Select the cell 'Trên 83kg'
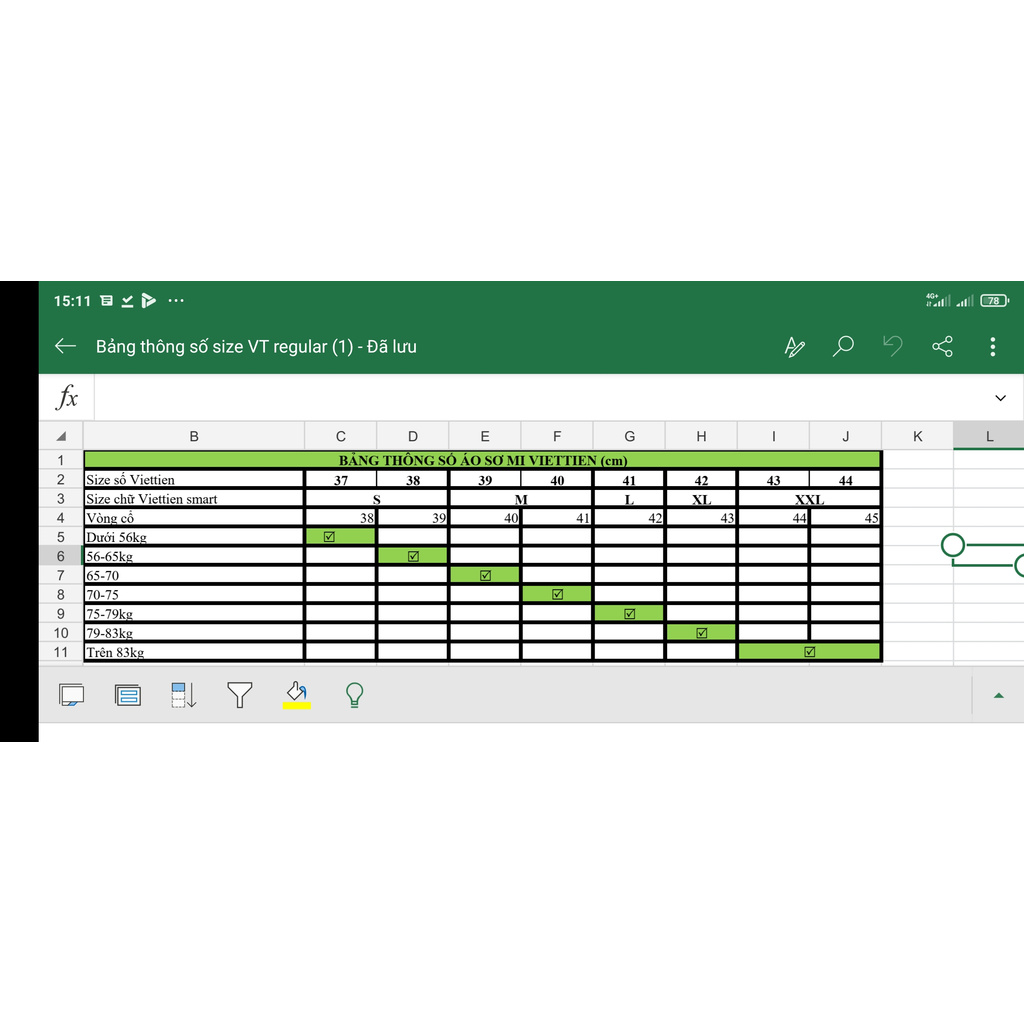This screenshot has width=1024, height=1024. (194, 652)
